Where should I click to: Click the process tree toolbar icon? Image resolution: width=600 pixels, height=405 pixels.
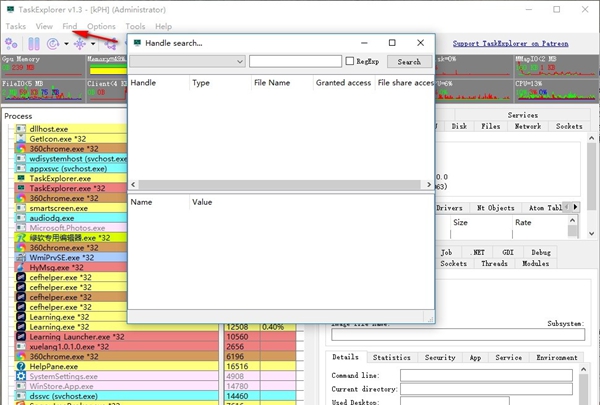coord(111,44)
